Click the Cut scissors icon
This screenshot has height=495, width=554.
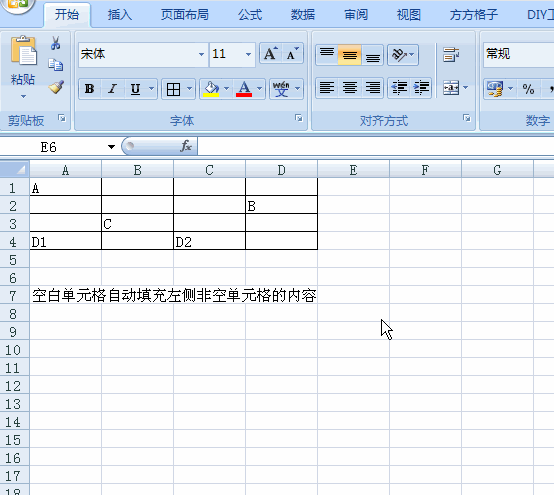(55, 43)
